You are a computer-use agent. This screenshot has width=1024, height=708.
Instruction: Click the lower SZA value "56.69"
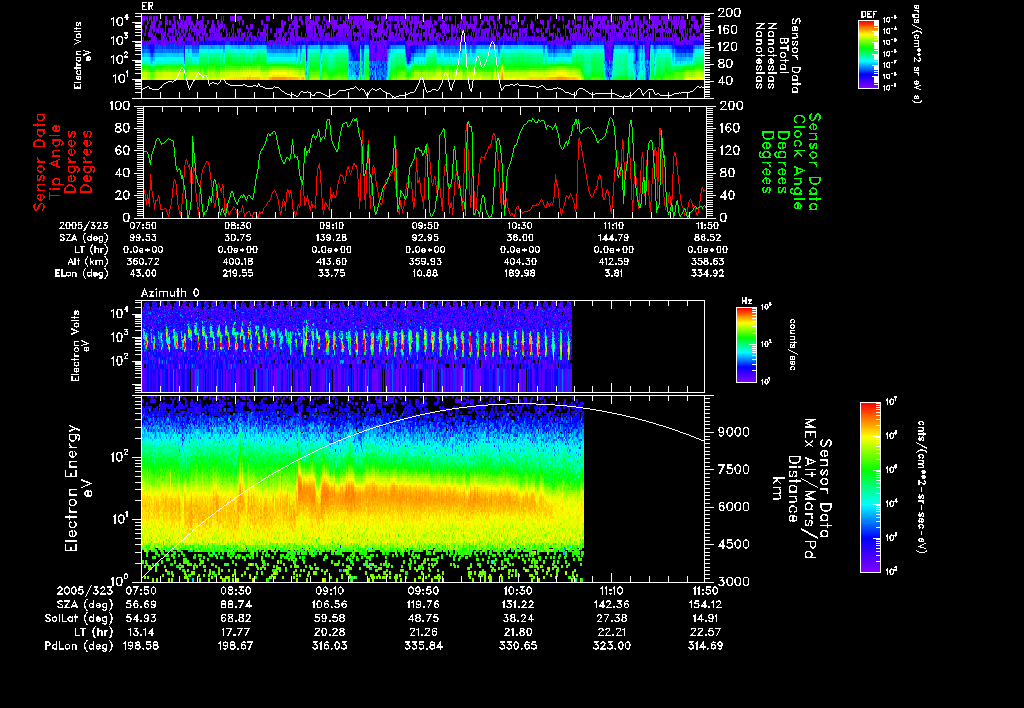pos(143,605)
